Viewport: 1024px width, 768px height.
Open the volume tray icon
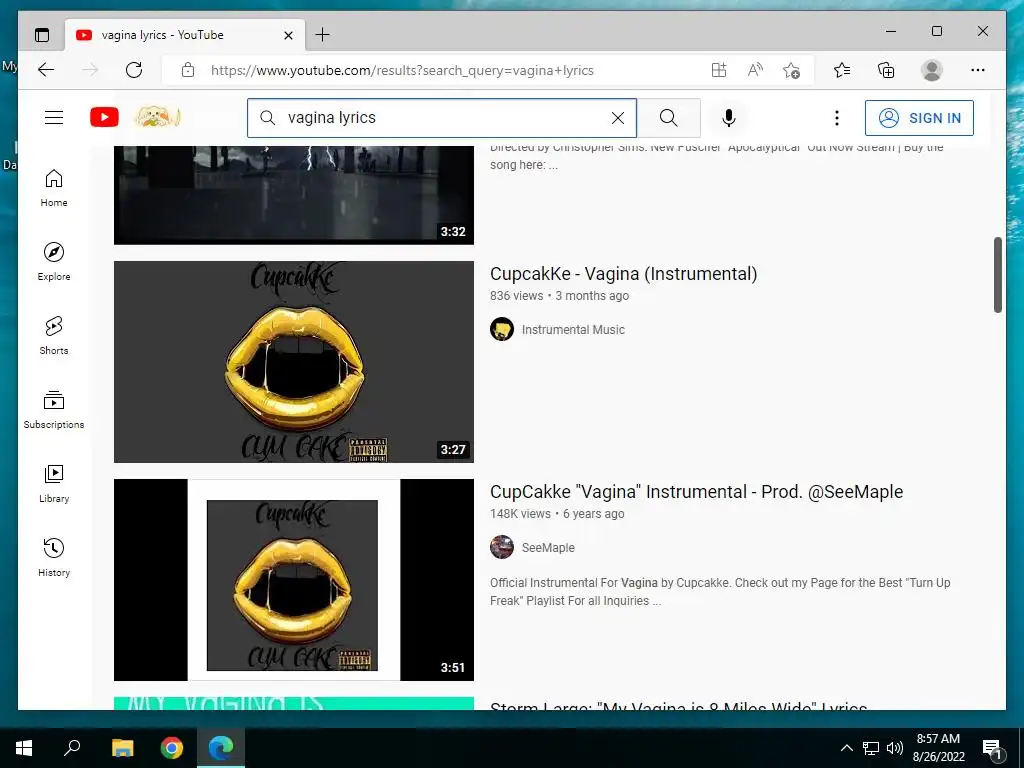(x=895, y=748)
